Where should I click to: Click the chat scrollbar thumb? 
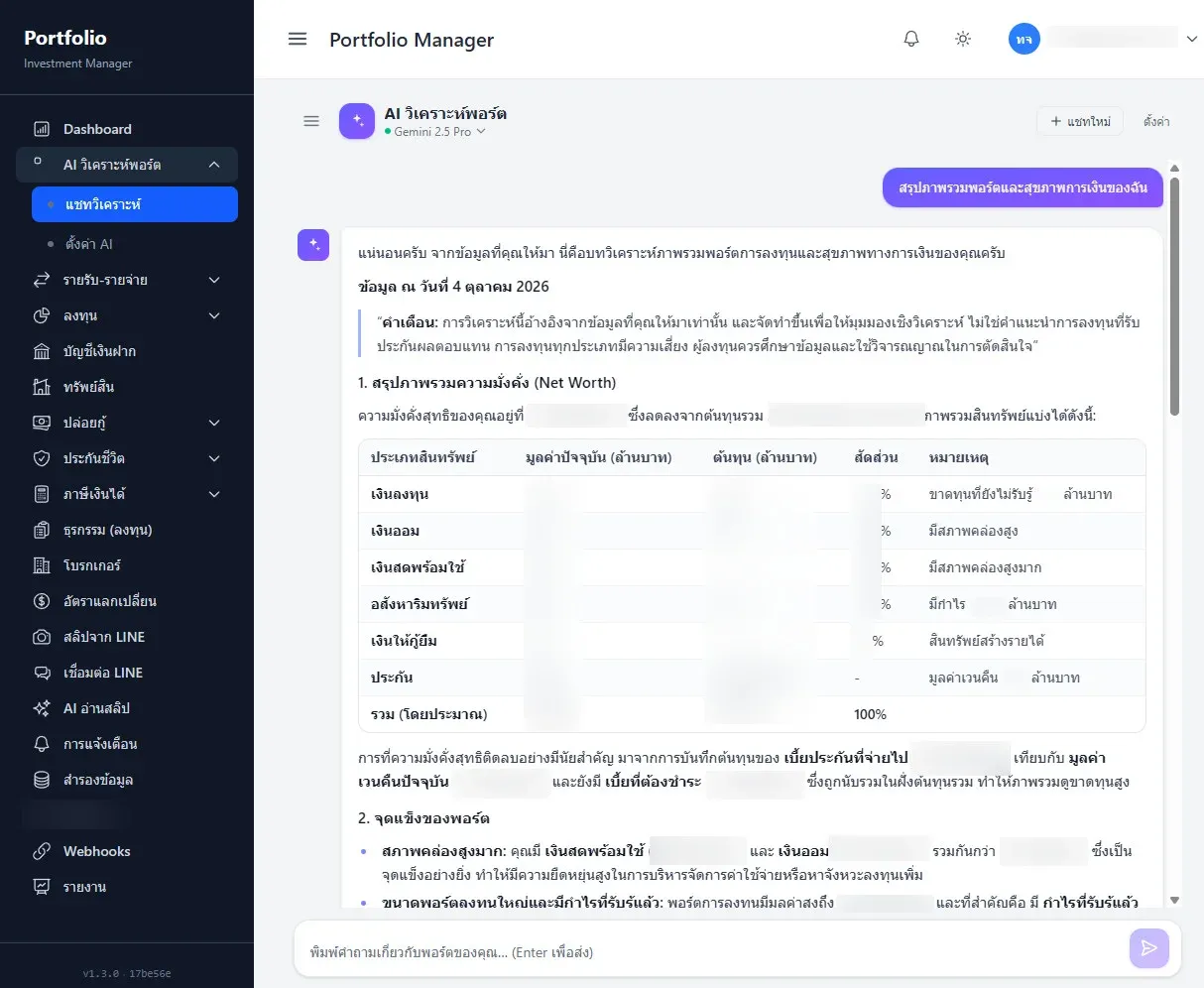[x=1175, y=296]
